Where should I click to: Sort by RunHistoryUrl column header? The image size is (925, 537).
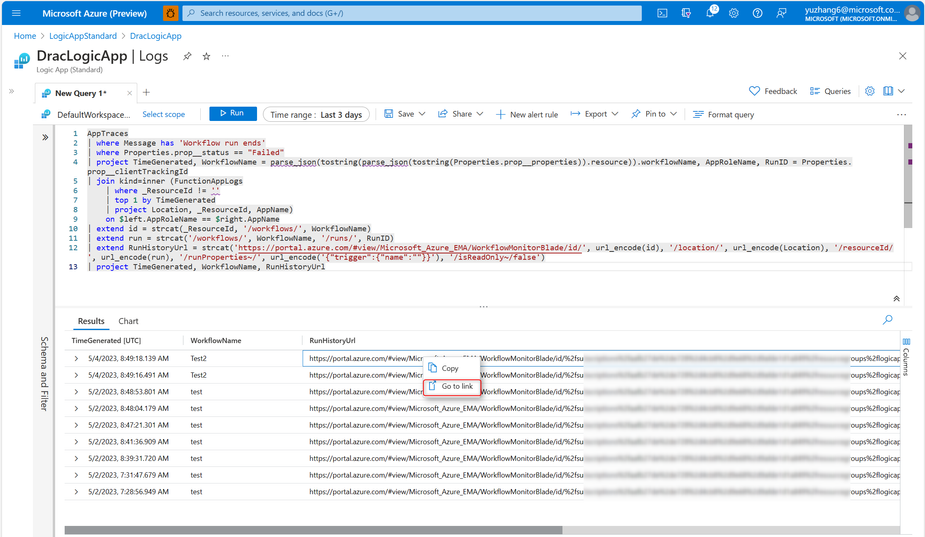[x=332, y=340]
